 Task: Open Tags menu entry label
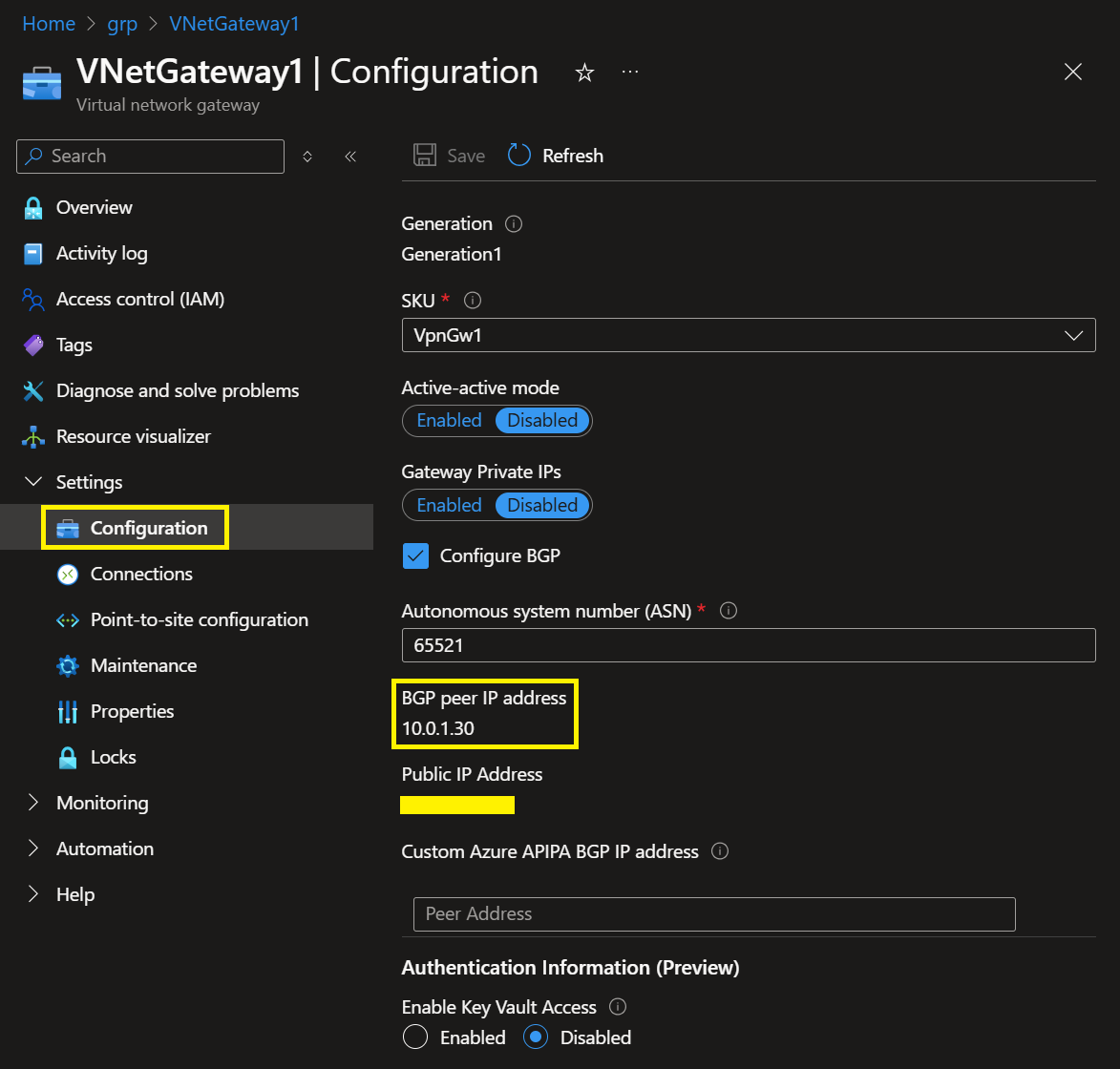(x=74, y=346)
